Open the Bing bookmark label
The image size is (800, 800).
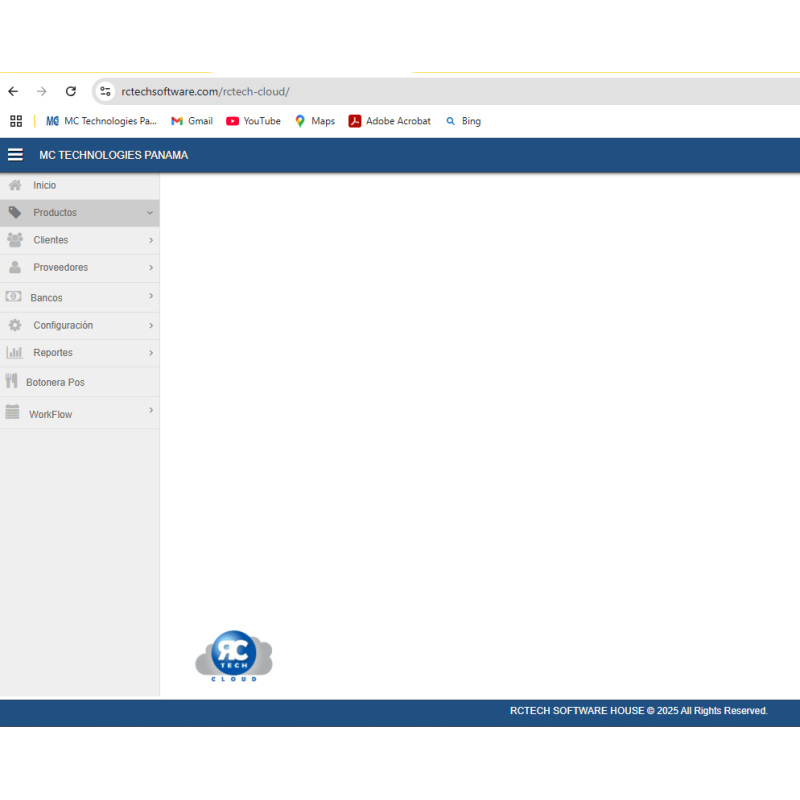pos(471,121)
